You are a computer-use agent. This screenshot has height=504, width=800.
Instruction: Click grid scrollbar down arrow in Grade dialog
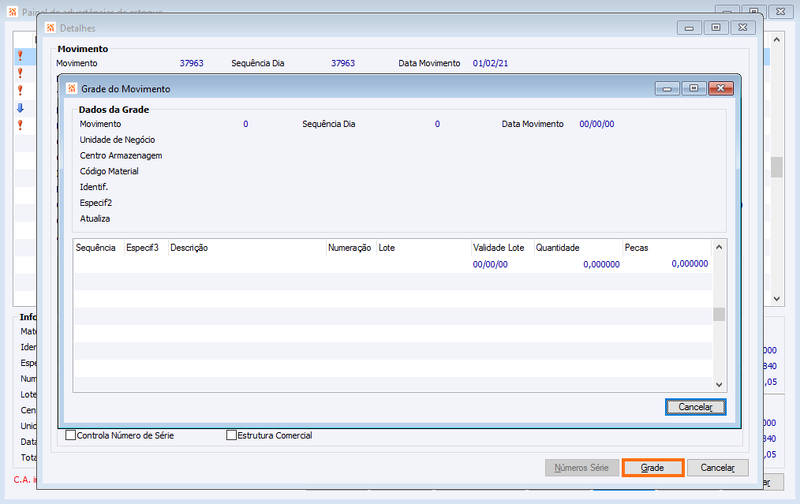coord(719,385)
